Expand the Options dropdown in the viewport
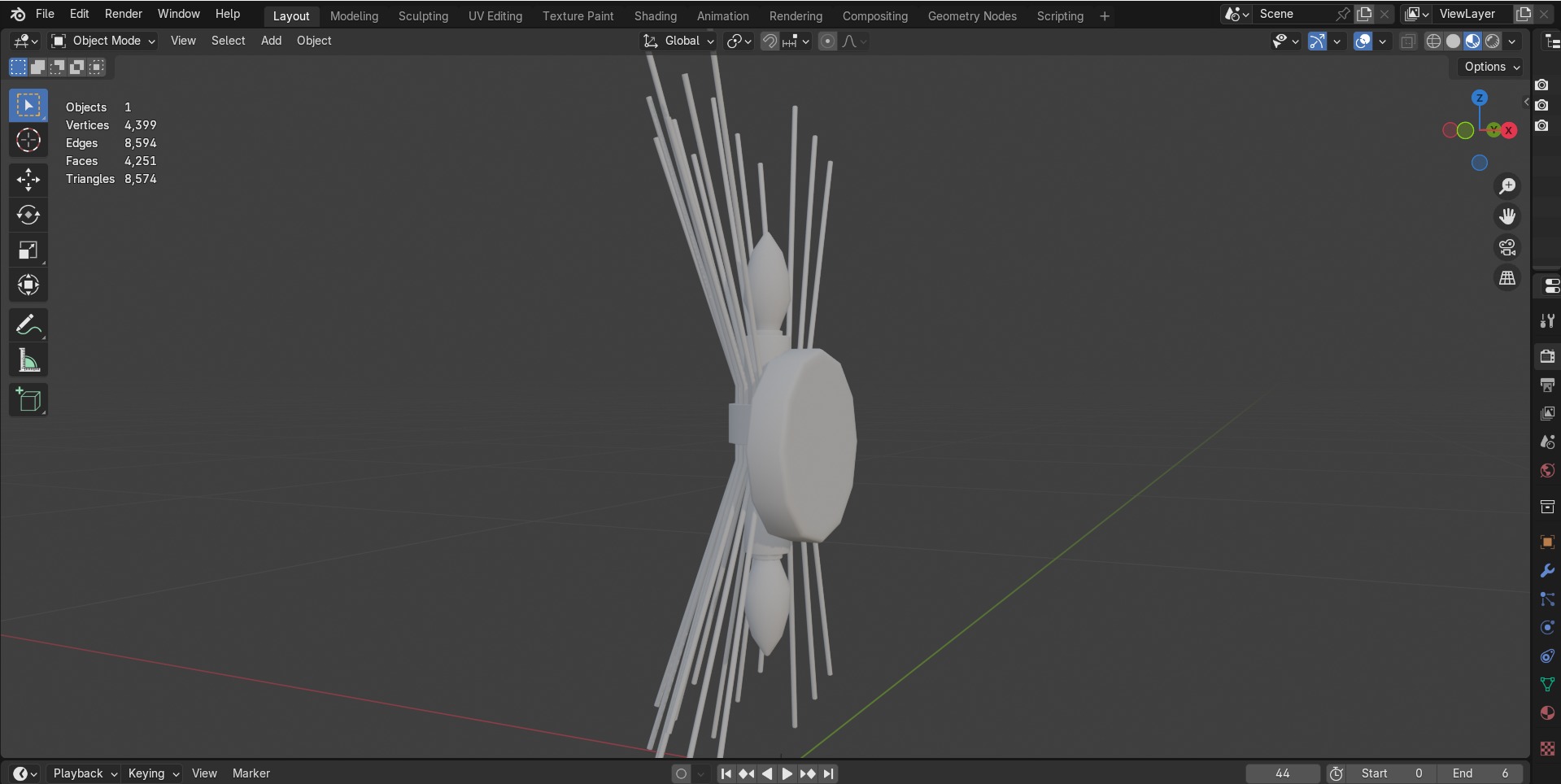 pos(1492,67)
